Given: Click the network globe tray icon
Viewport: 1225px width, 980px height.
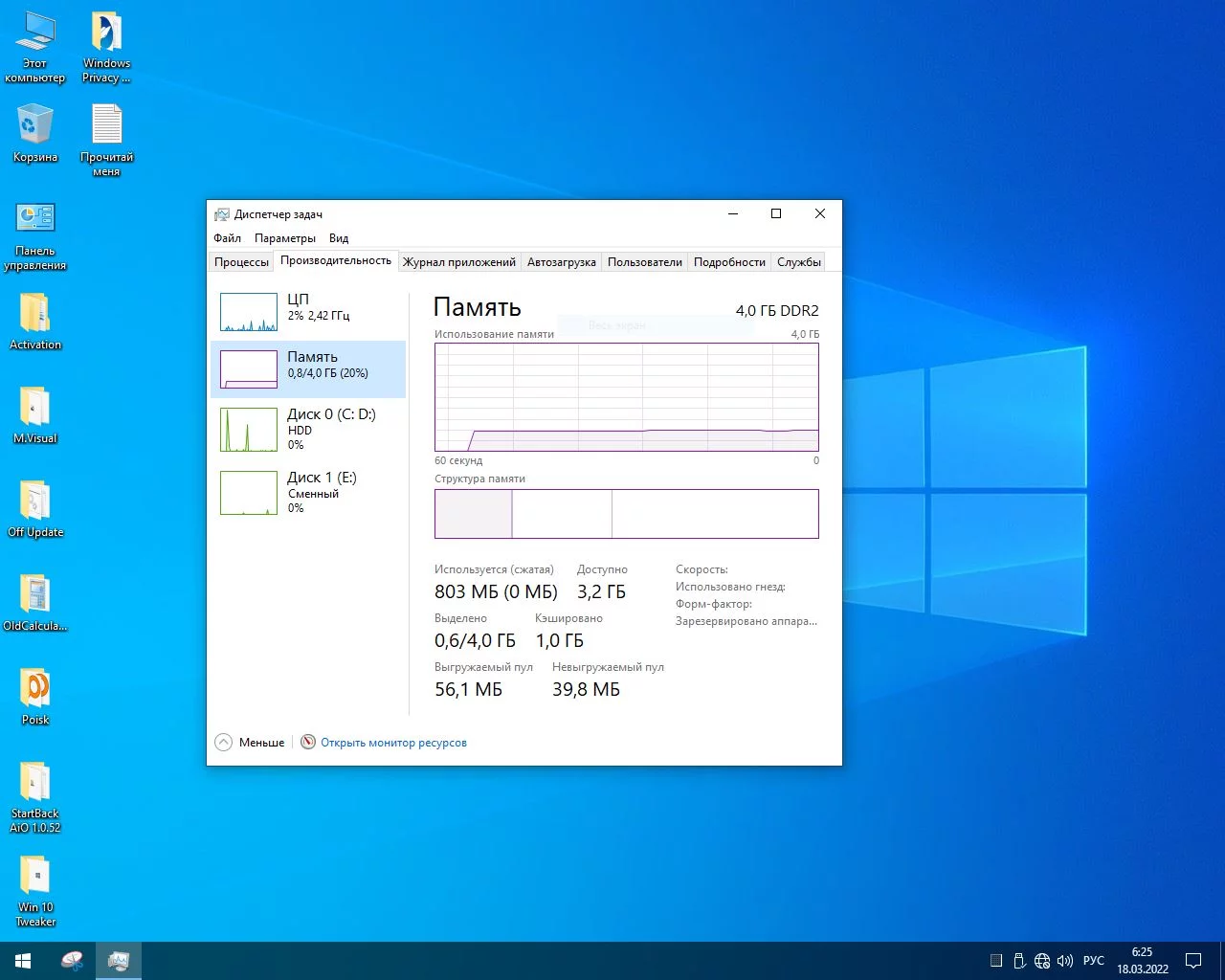Looking at the screenshot, I should (1042, 961).
